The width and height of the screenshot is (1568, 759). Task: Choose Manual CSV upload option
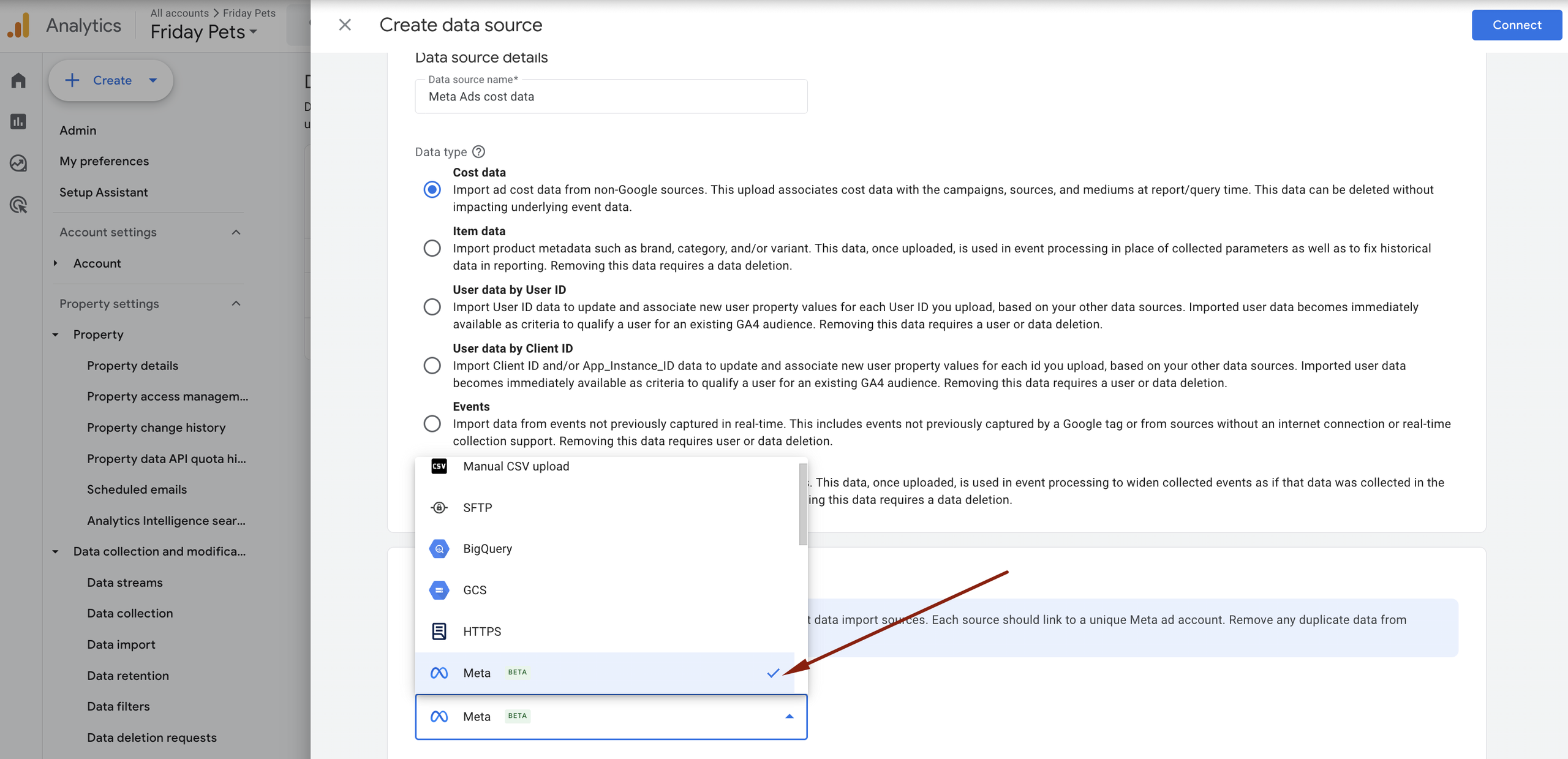coord(605,466)
